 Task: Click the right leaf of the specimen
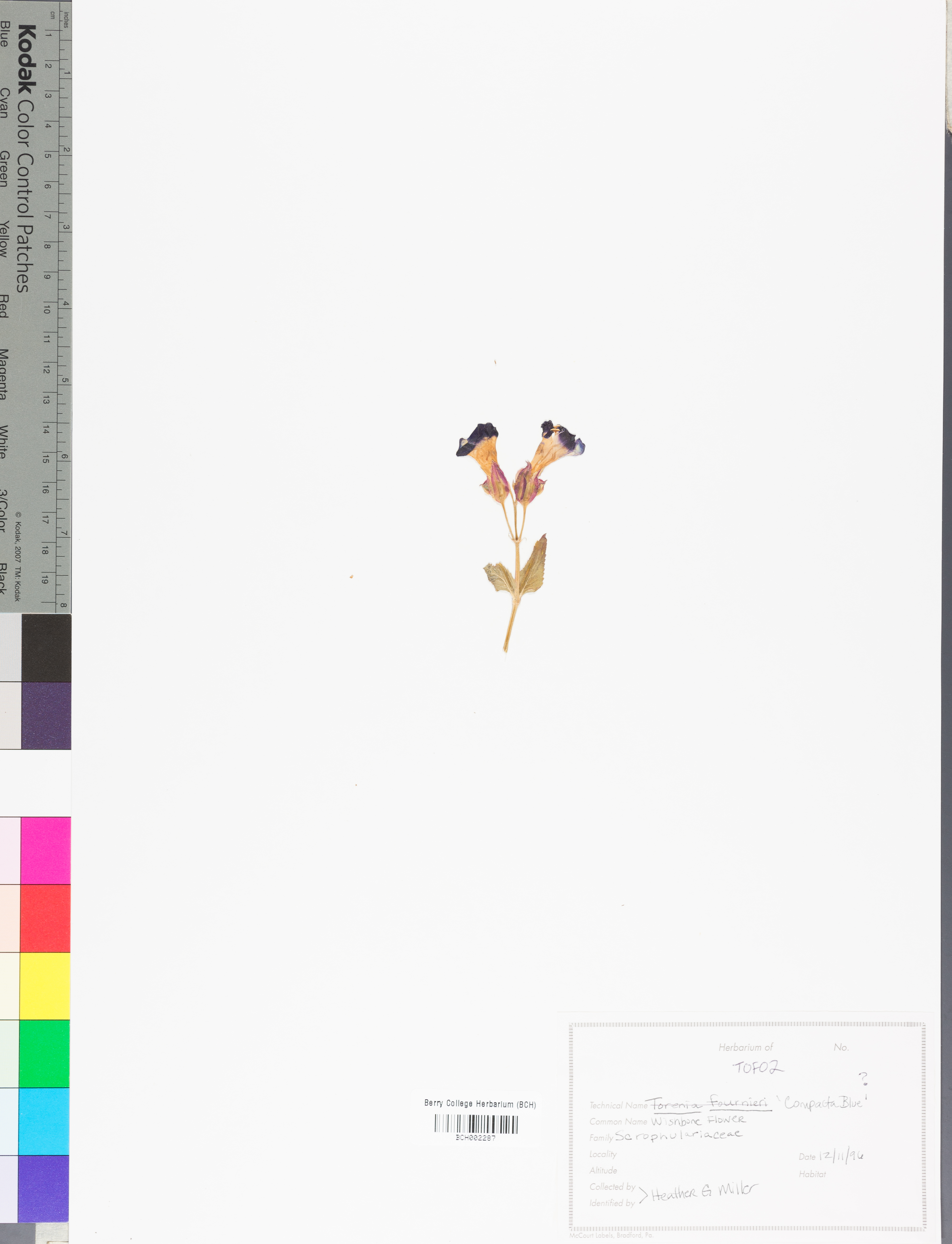(533, 567)
